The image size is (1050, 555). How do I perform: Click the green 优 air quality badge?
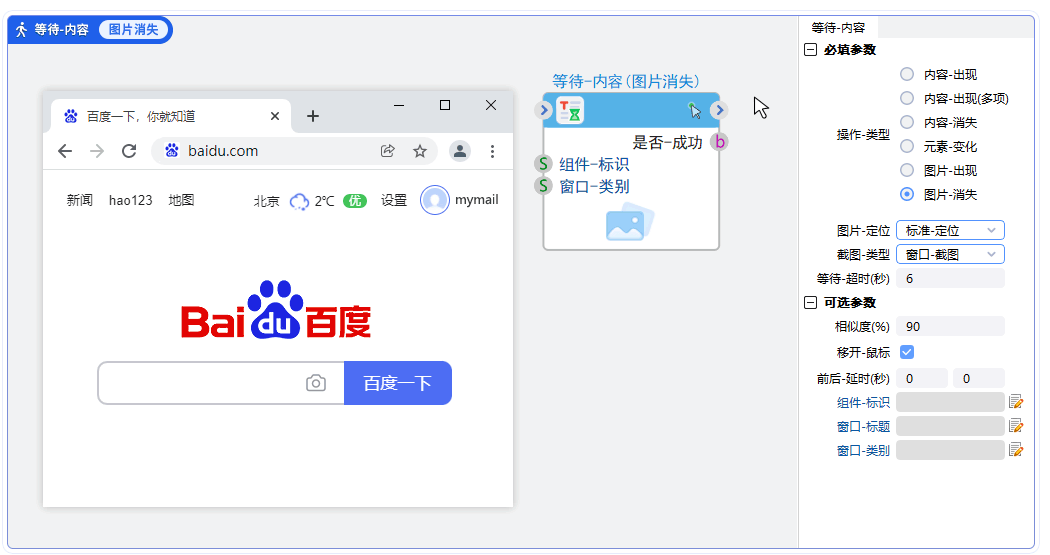355,201
